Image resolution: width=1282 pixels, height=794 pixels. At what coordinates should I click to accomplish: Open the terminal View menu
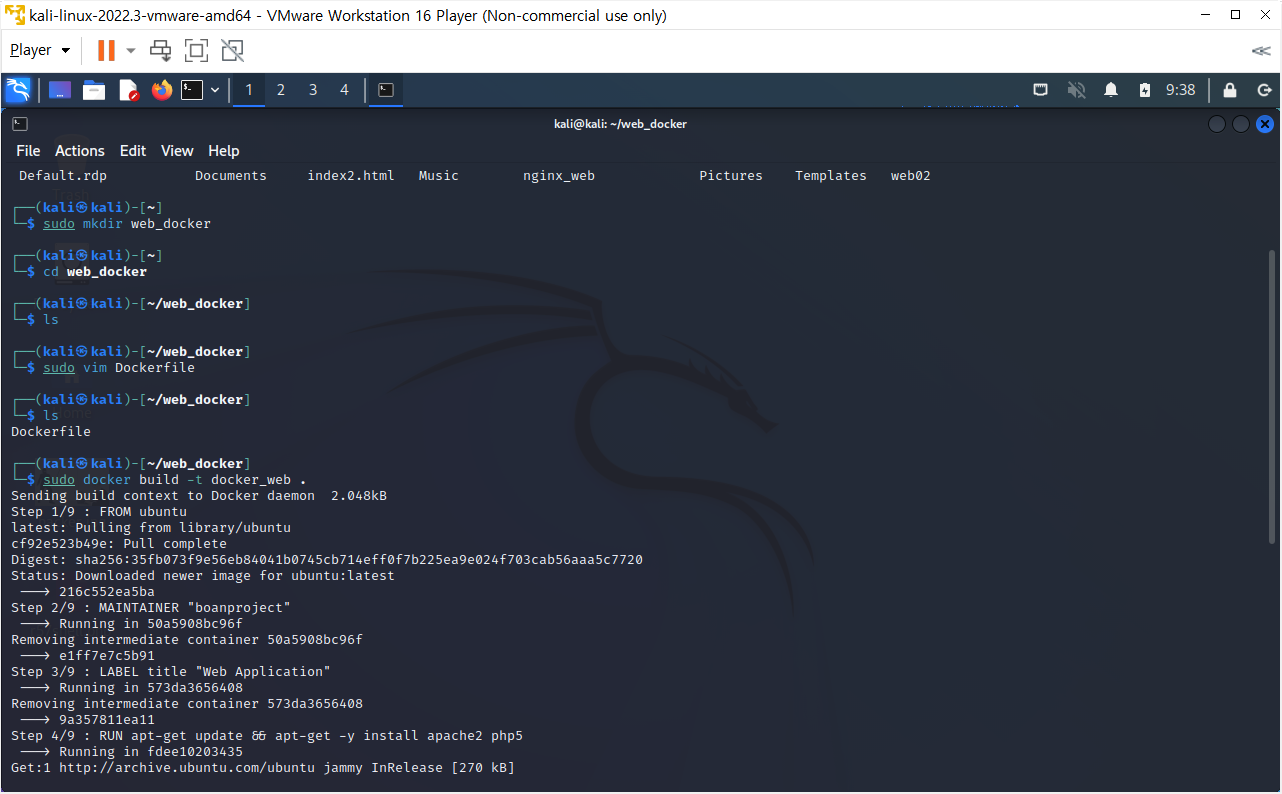tap(177, 151)
